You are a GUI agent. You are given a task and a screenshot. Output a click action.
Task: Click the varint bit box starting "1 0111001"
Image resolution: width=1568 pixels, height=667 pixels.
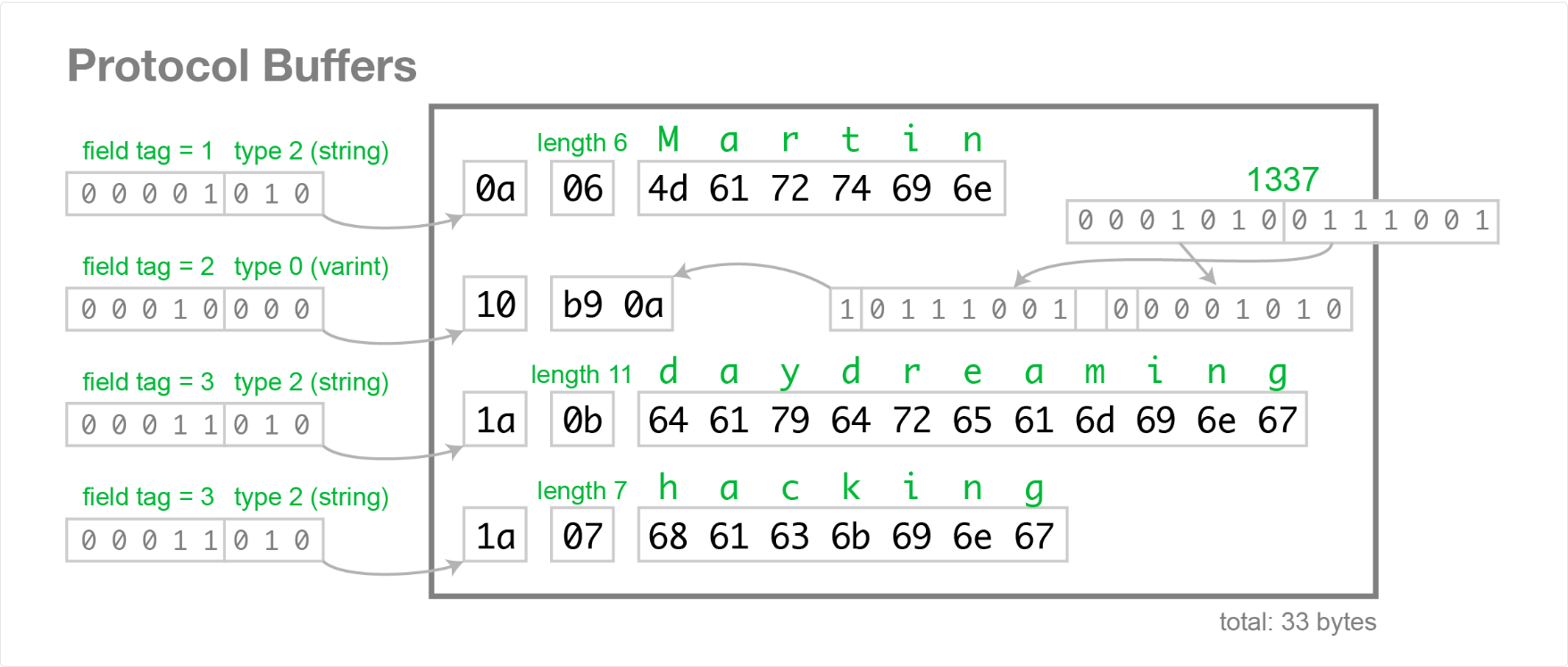953,309
